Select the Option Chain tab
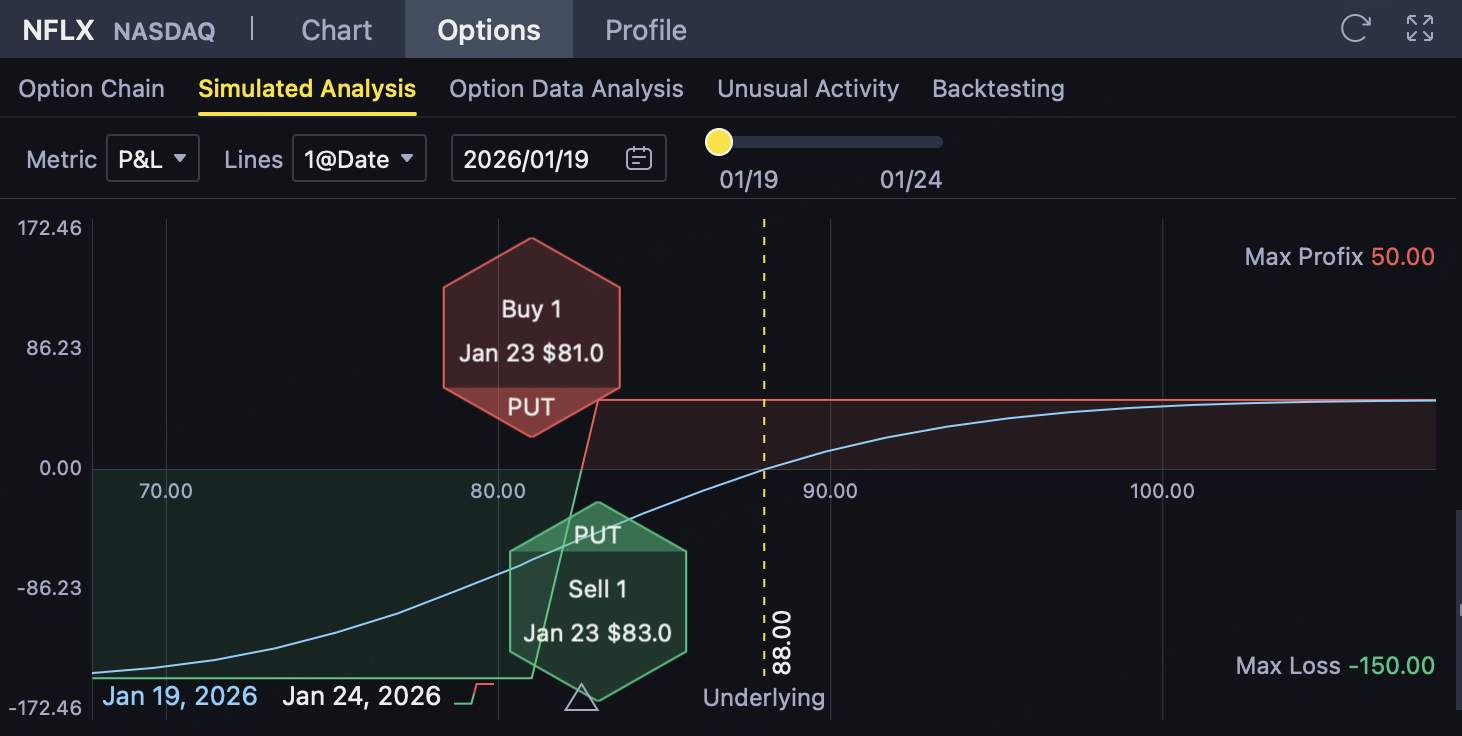1462x736 pixels. coord(91,89)
